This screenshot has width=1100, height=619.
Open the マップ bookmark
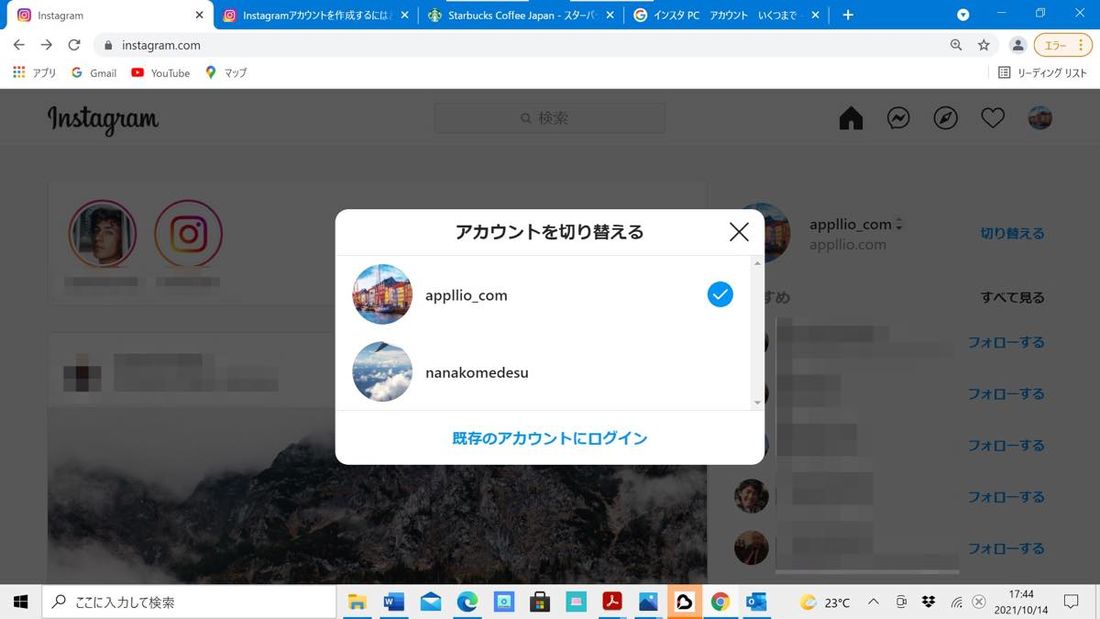(226, 72)
